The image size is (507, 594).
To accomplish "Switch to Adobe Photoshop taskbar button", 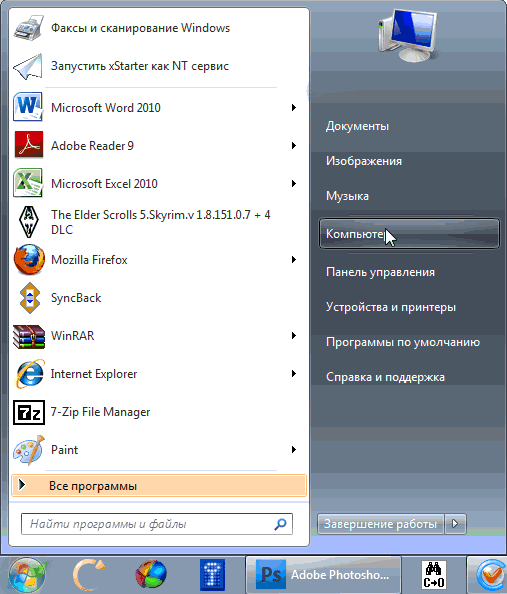I will 324,575.
